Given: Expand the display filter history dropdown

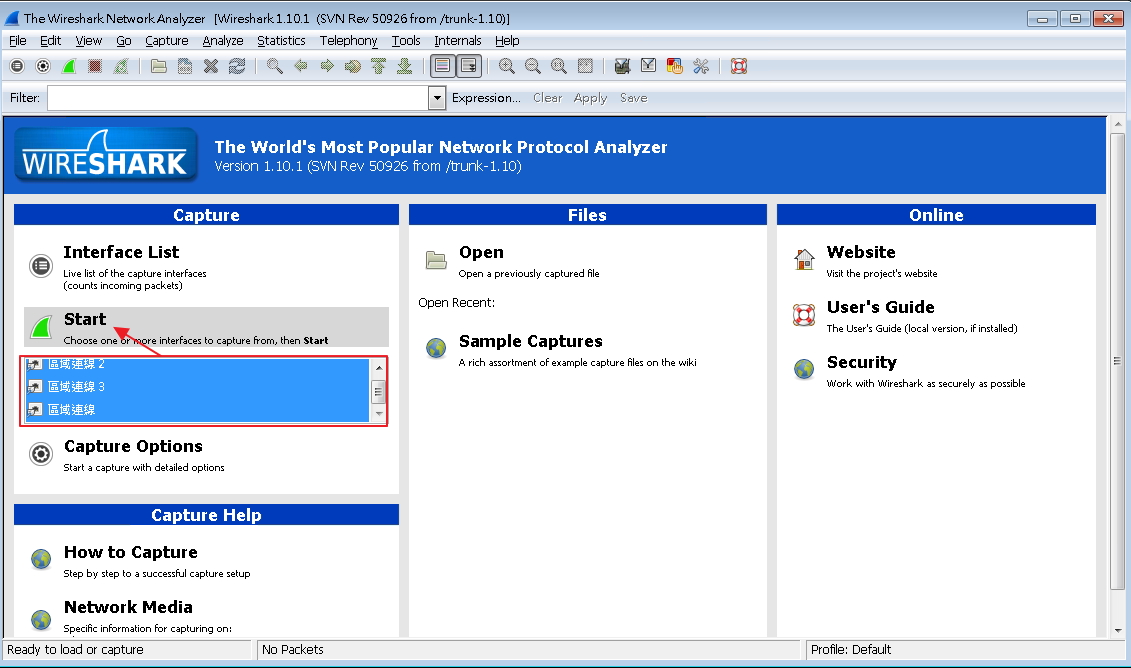Looking at the screenshot, I should (x=436, y=98).
